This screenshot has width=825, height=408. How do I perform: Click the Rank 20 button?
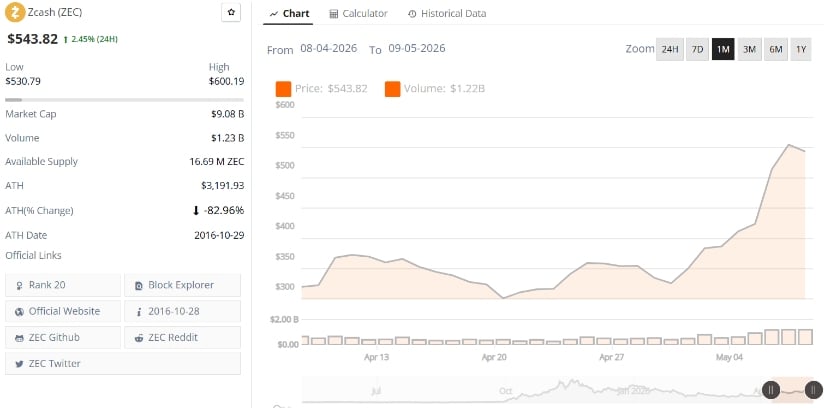tap(63, 285)
